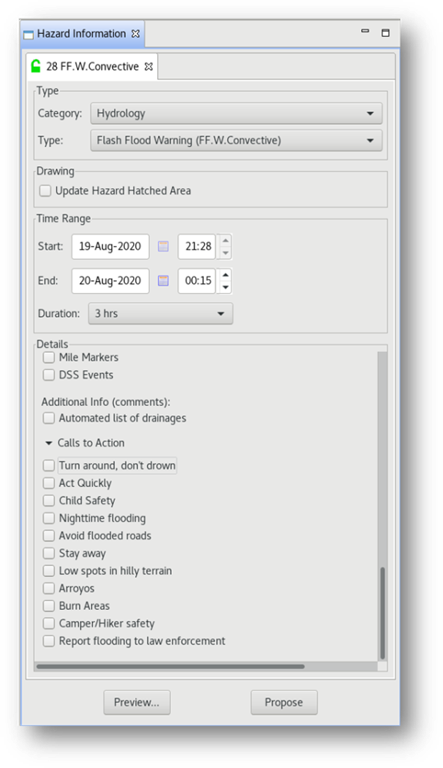Open the End date calendar picker icon
This screenshot has width=443, height=768.
pos(163,281)
